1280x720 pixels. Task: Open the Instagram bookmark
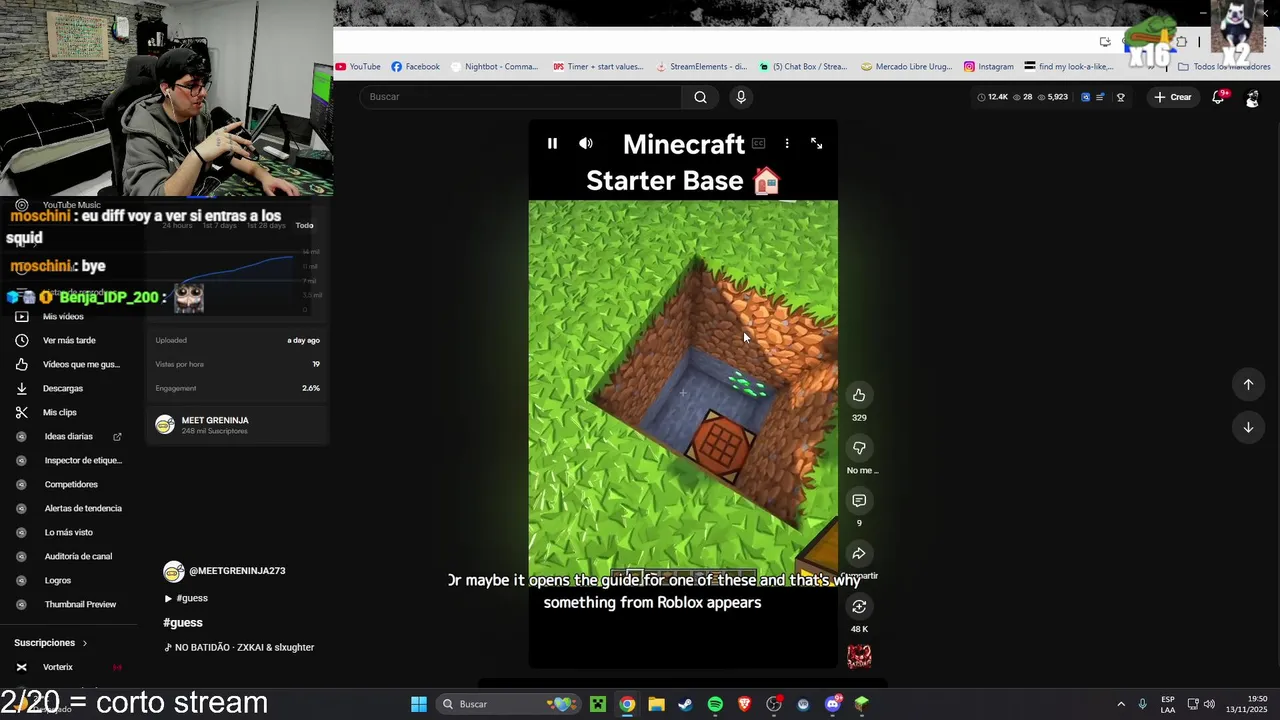coord(989,67)
